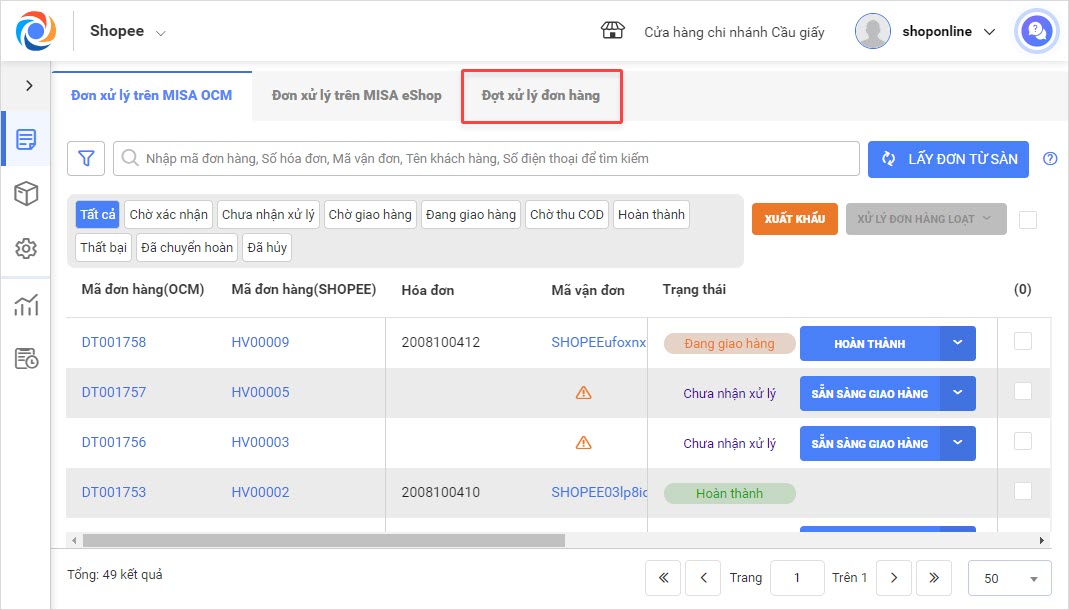Click the warning icon in row DT001756
Screen dimensions: 1069x610
coord(584,443)
